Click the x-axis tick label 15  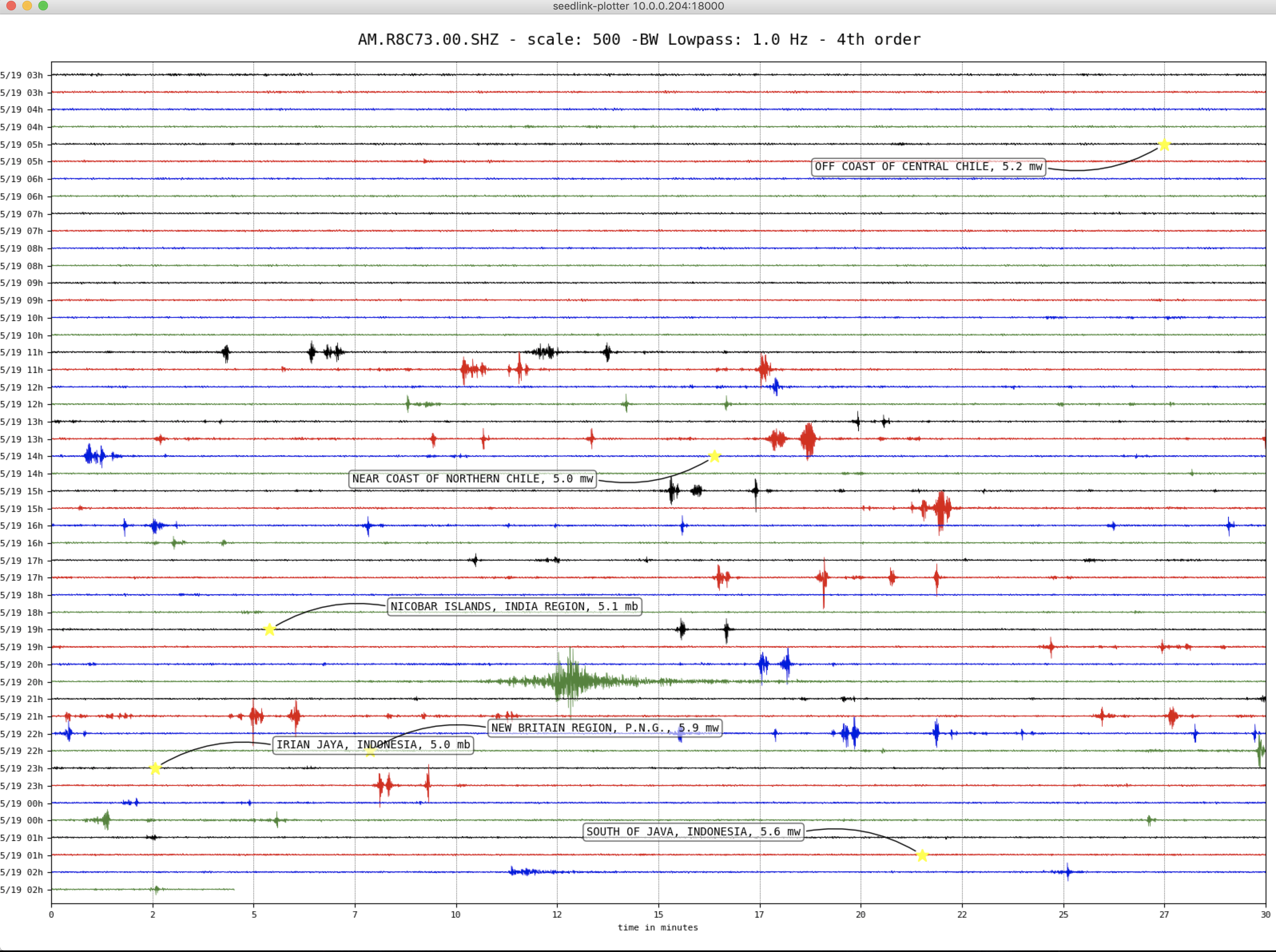pos(658,914)
